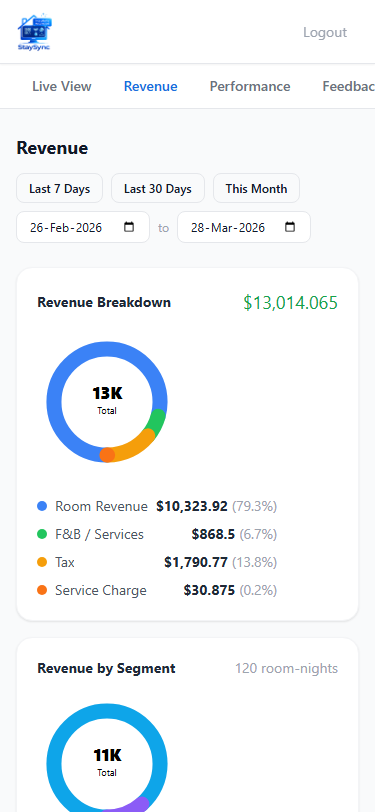Viewport: 375px width, 812px height.
Task: Open the Performance tab
Action: [x=250, y=86]
